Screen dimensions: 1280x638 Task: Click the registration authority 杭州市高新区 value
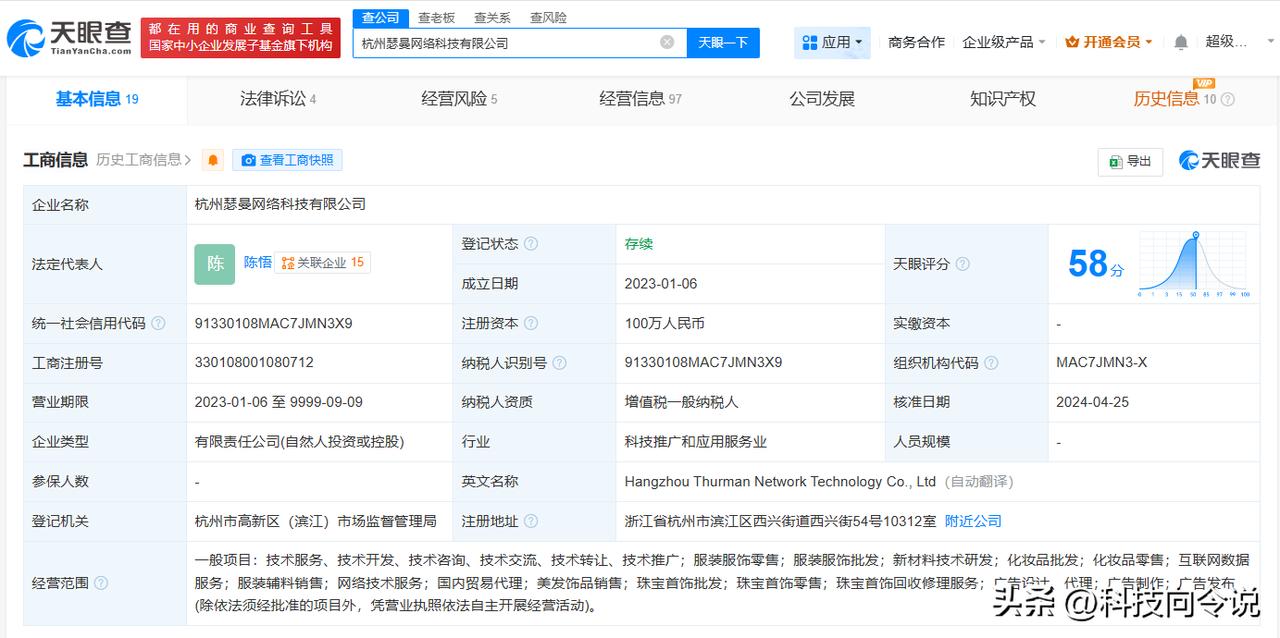[x=316, y=521]
